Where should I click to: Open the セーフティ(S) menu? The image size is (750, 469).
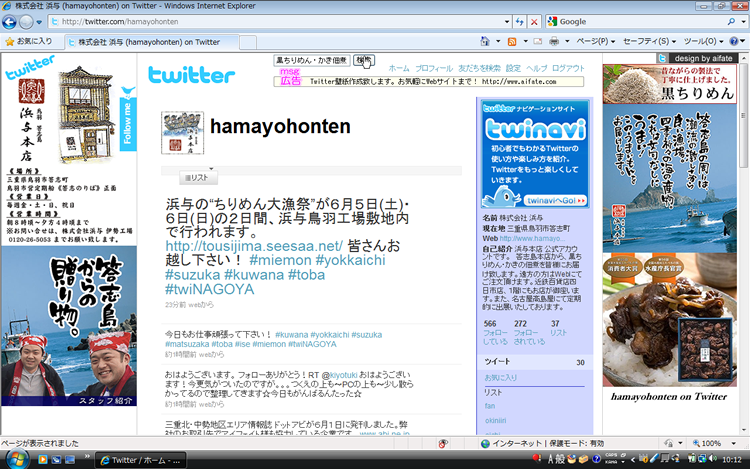click(650, 42)
